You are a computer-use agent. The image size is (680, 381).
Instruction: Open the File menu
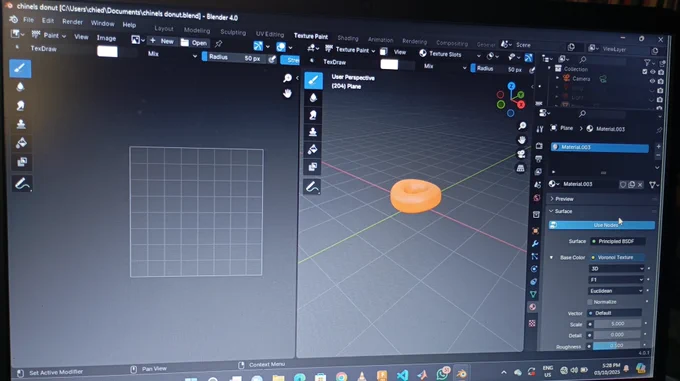click(28, 20)
